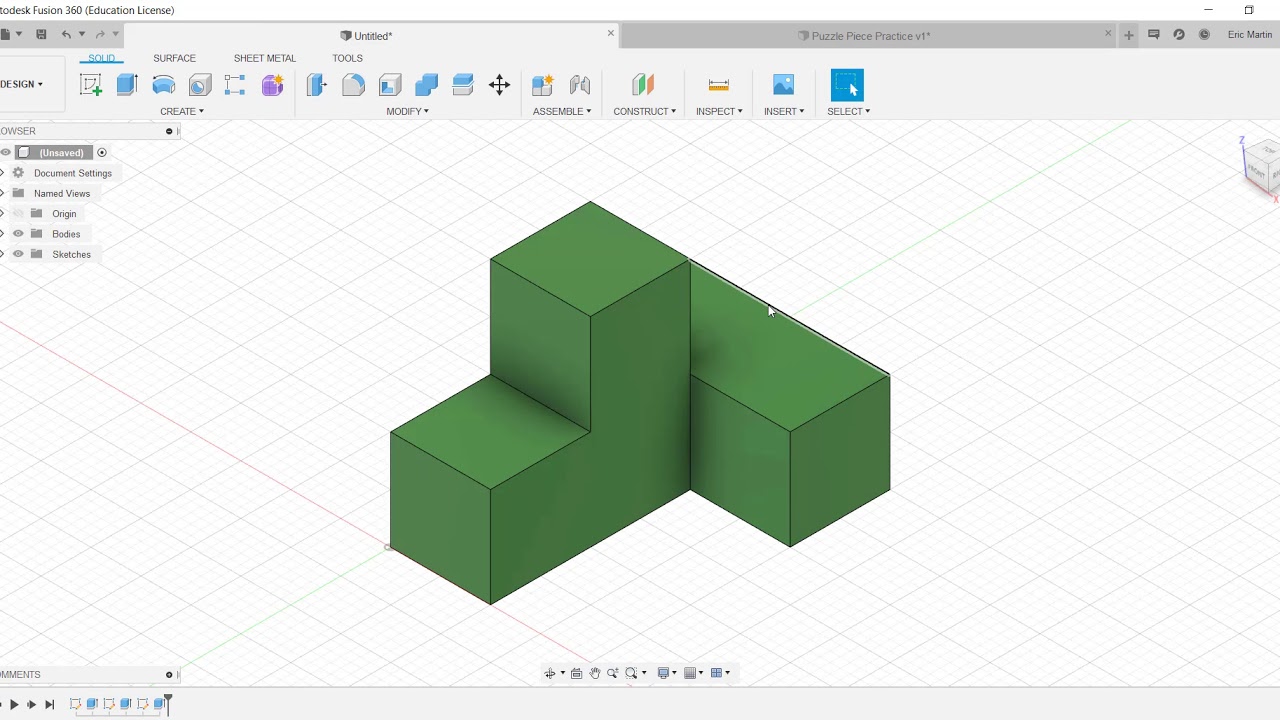Open the Grid and Snaps dropdown

(x=693, y=673)
